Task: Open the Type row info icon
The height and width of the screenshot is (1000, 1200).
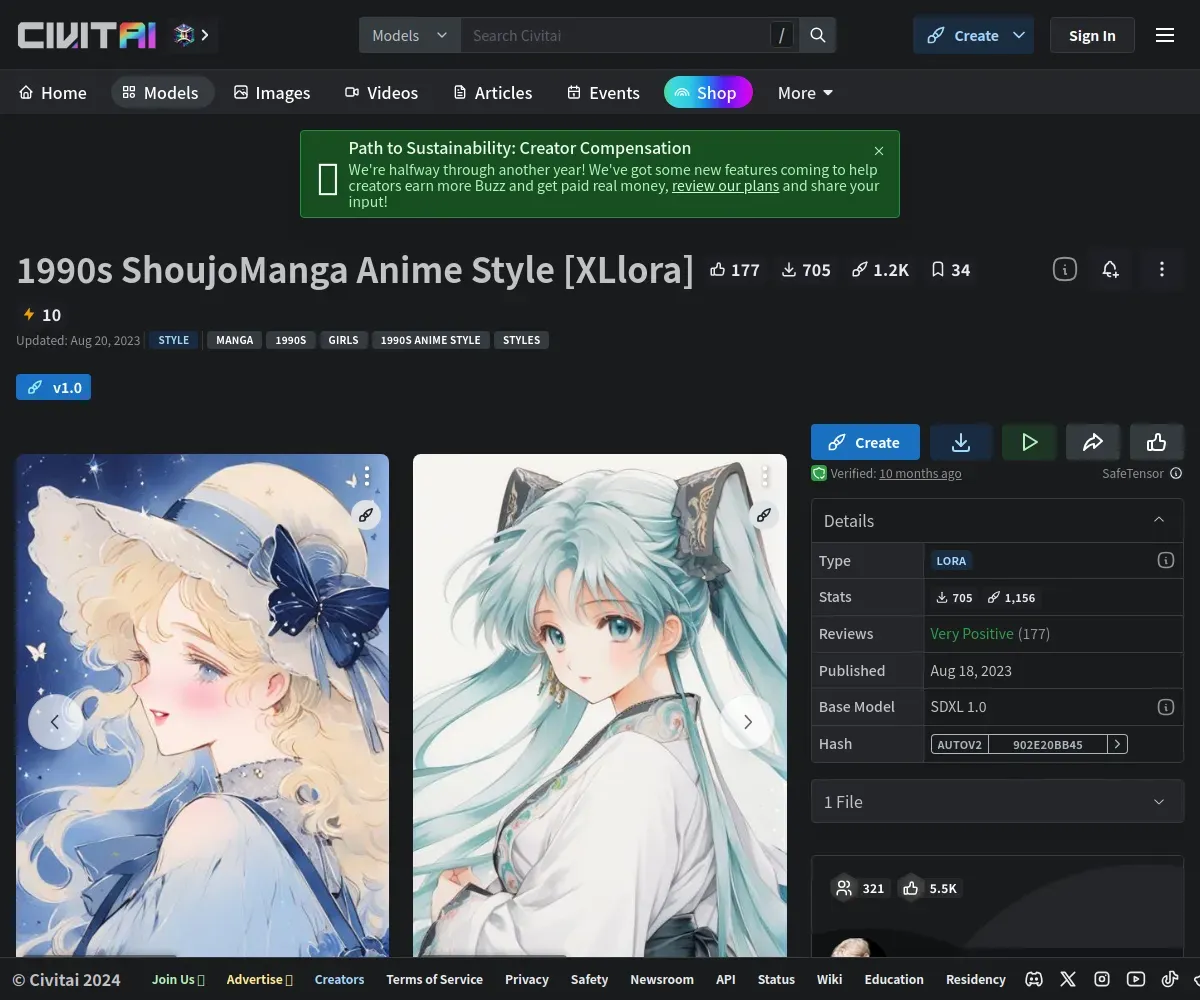Action: pyautogui.click(x=1166, y=561)
